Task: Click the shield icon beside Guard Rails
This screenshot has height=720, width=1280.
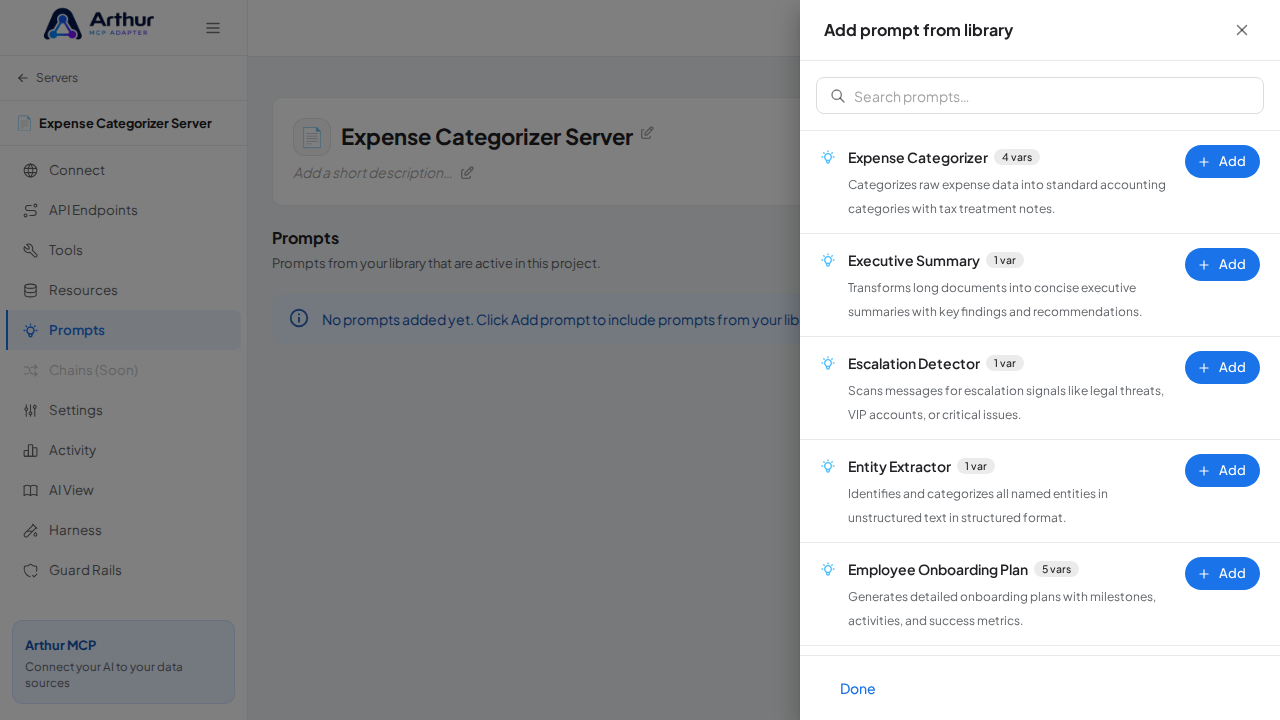Action: pyautogui.click(x=30, y=570)
